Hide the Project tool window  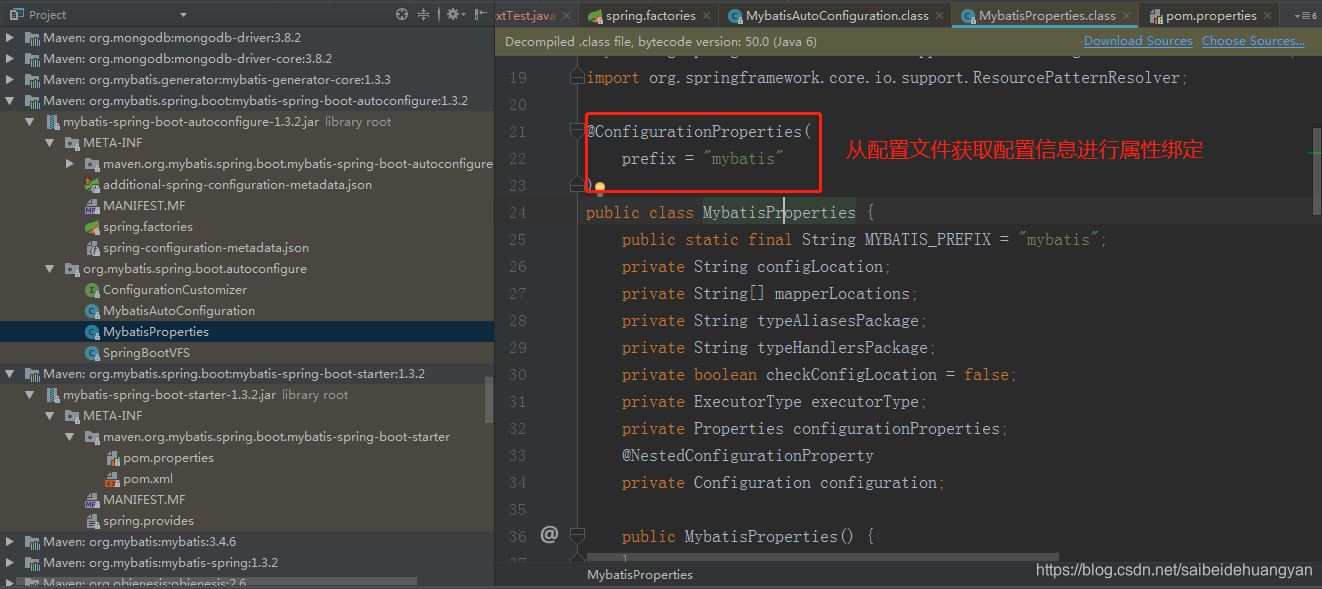pyautogui.click(x=481, y=14)
